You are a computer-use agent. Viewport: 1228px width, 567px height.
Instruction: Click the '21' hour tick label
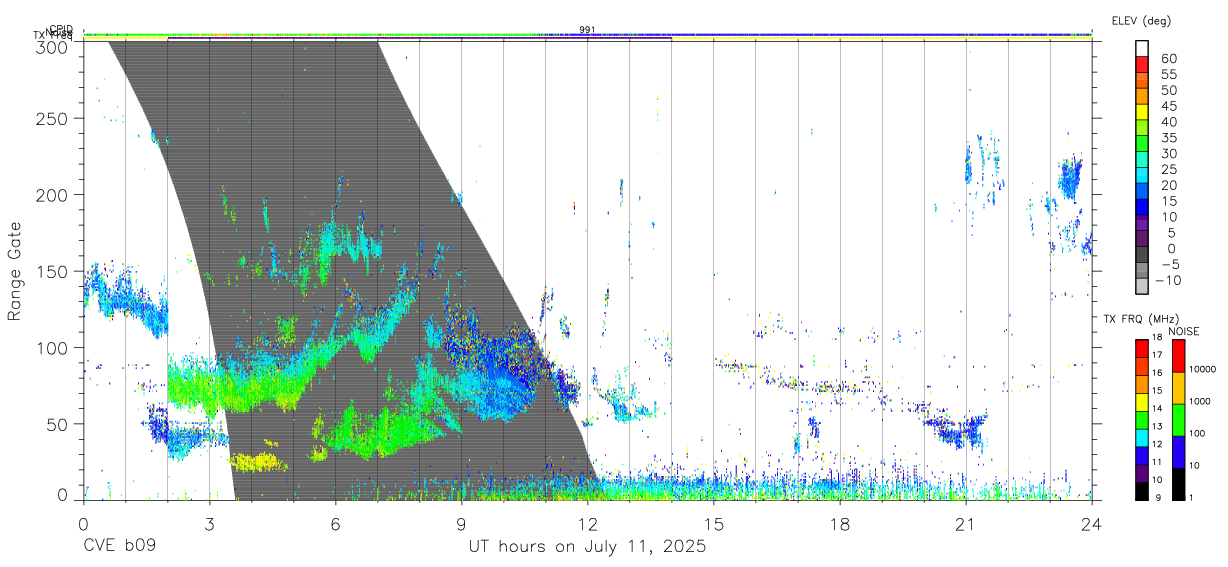click(x=965, y=523)
